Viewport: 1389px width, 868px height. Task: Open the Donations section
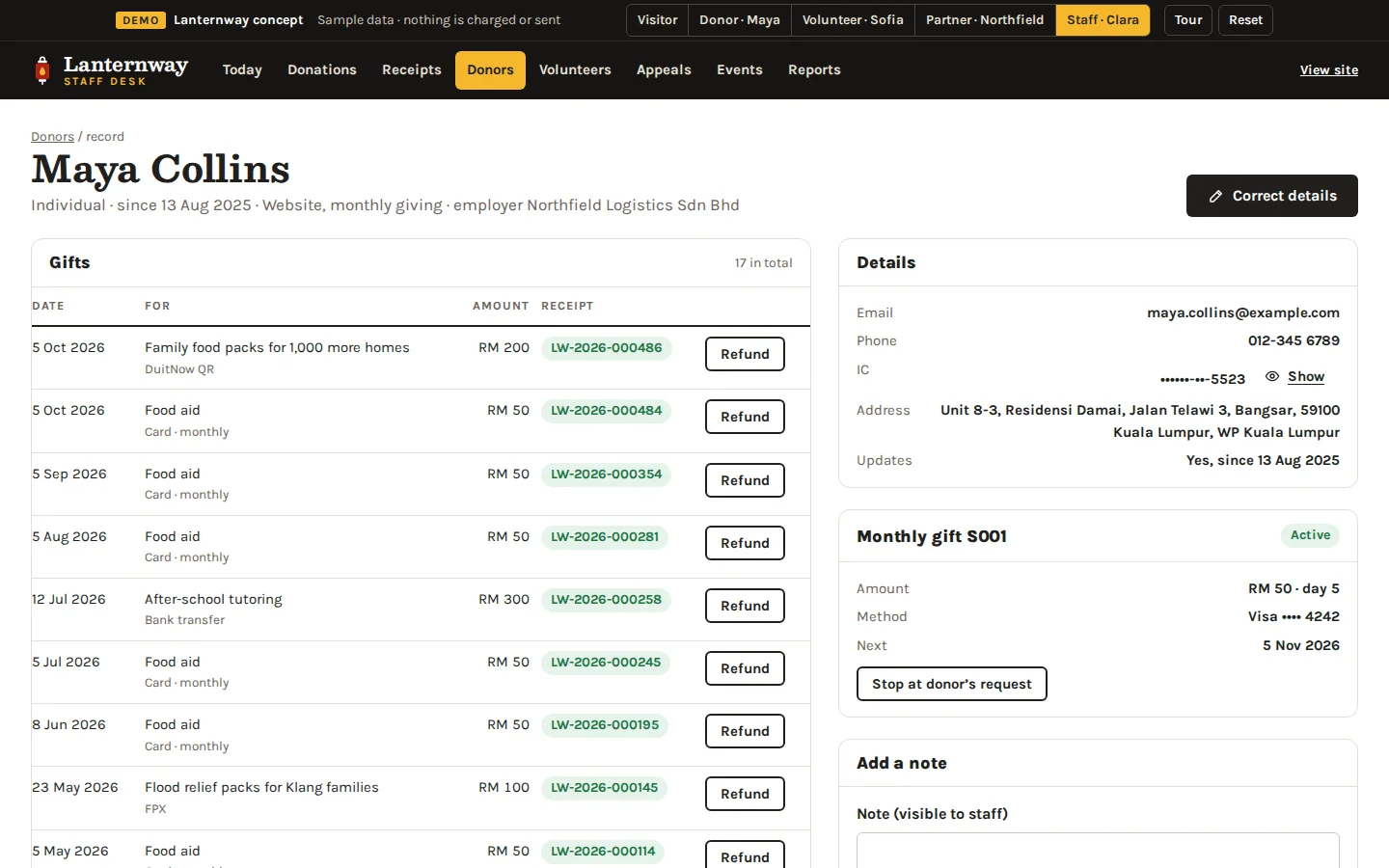click(x=322, y=70)
